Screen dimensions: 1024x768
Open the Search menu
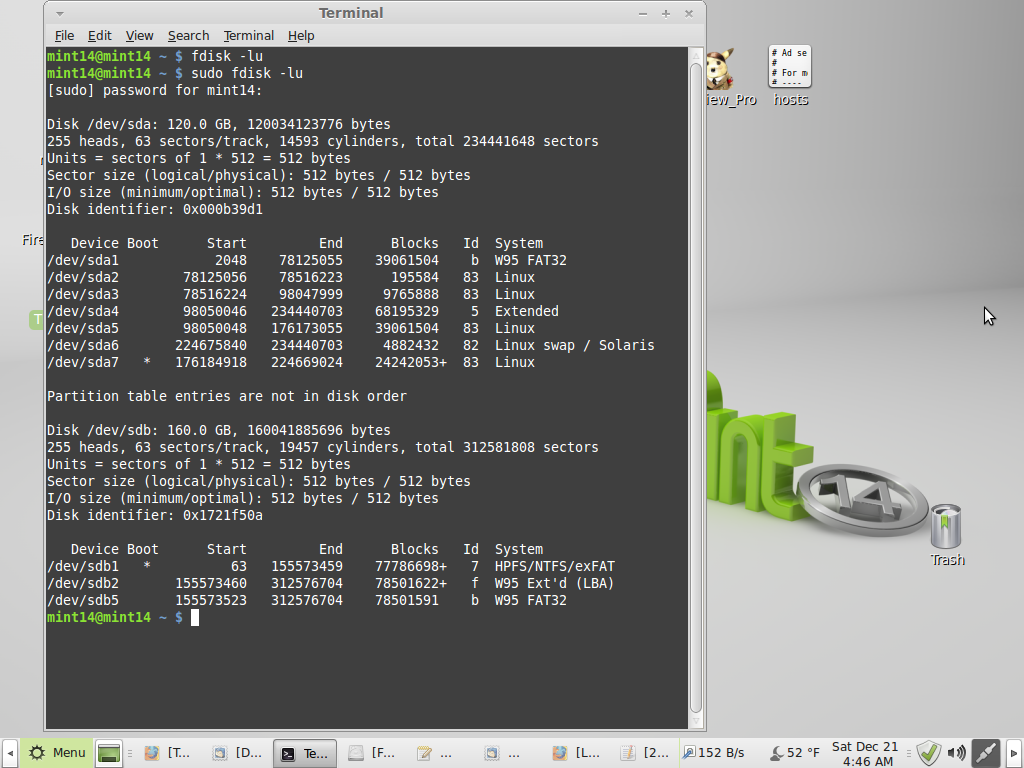point(188,35)
